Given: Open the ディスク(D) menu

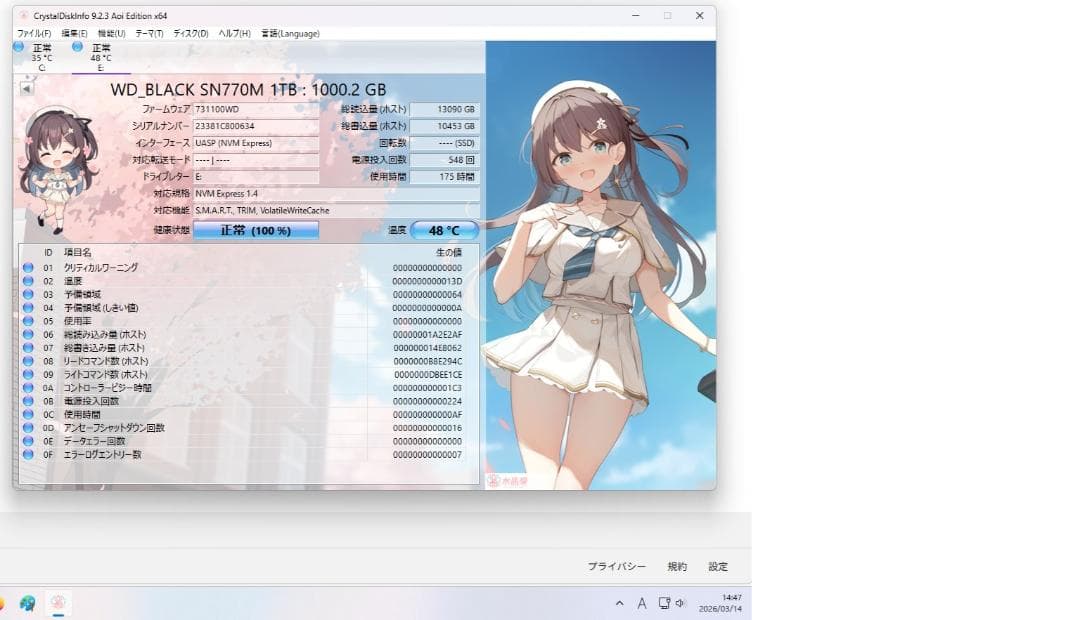Looking at the screenshot, I should (191, 33).
